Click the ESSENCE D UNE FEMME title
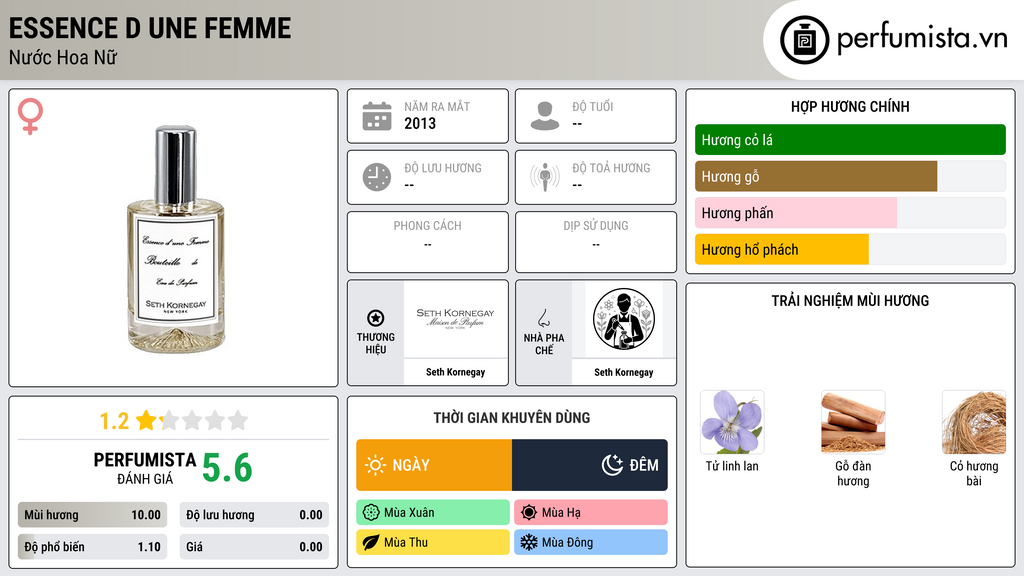The width and height of the screenshot is (1024, 576). tap(150, 28)
